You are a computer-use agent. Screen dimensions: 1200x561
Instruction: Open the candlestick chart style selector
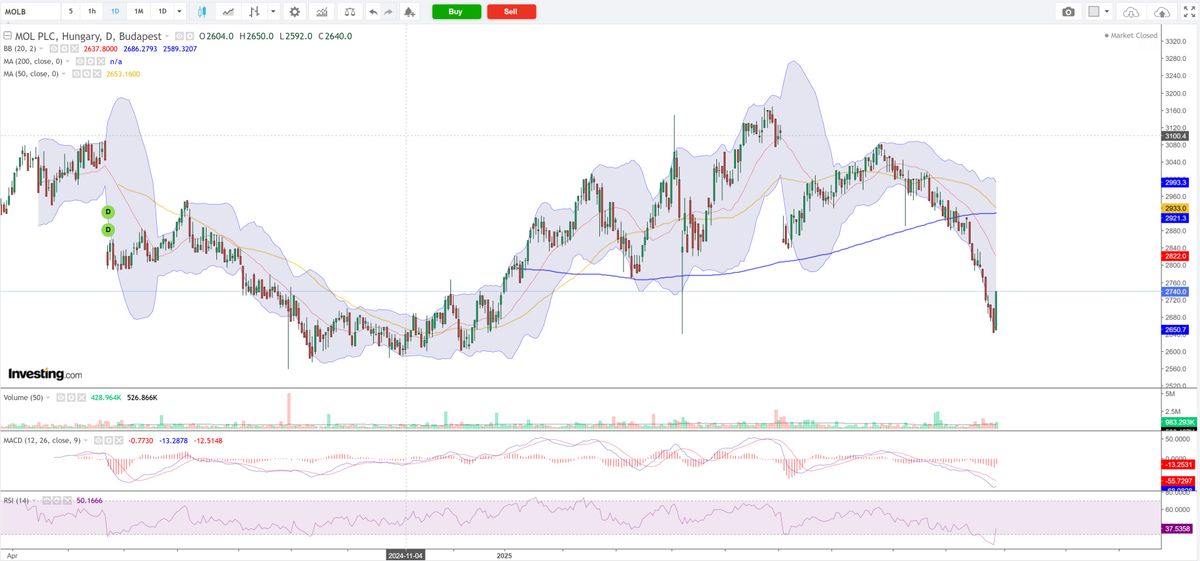tap(202, 11)
